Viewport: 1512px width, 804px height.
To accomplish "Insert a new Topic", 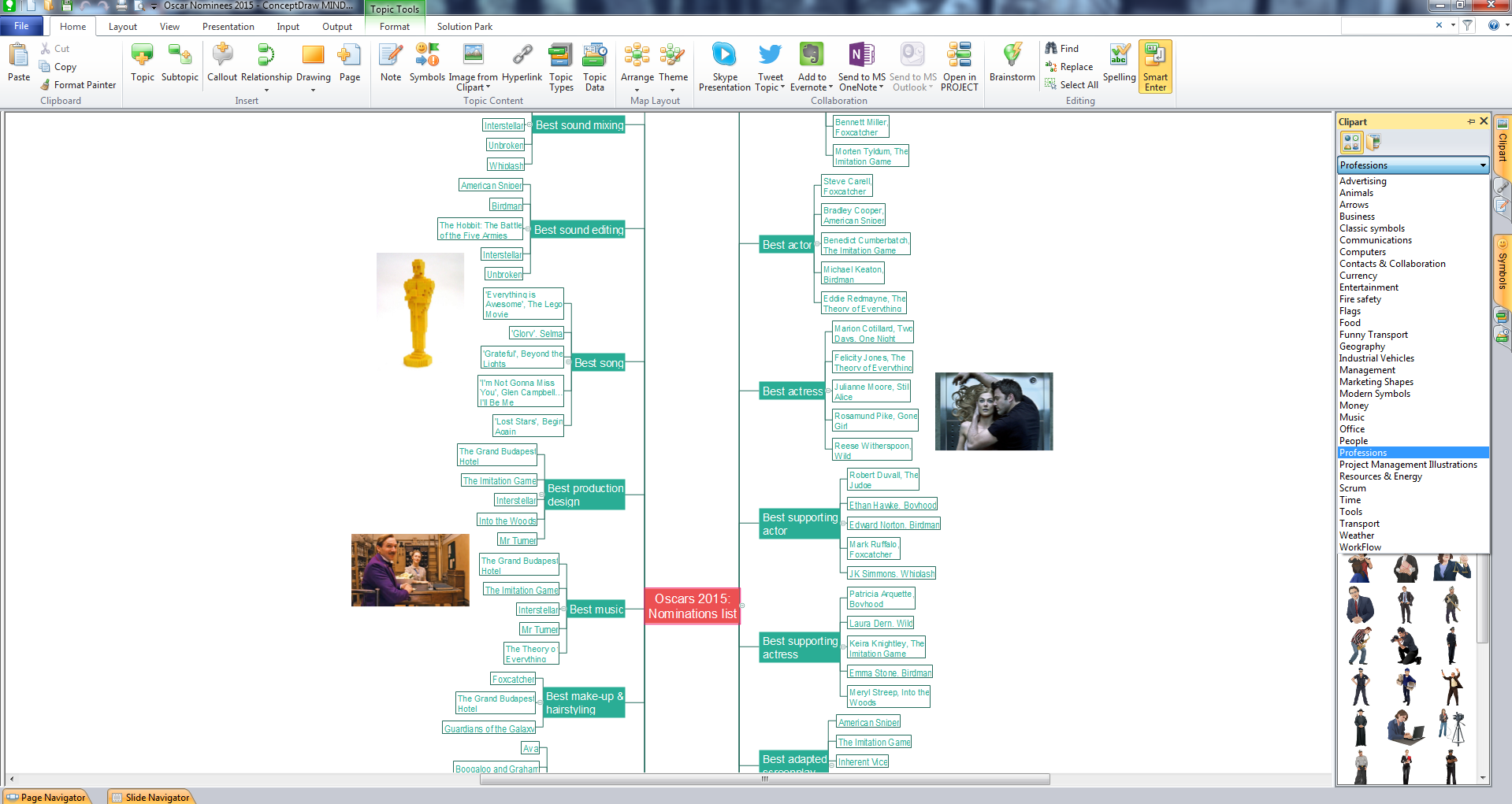I will 143,63.
